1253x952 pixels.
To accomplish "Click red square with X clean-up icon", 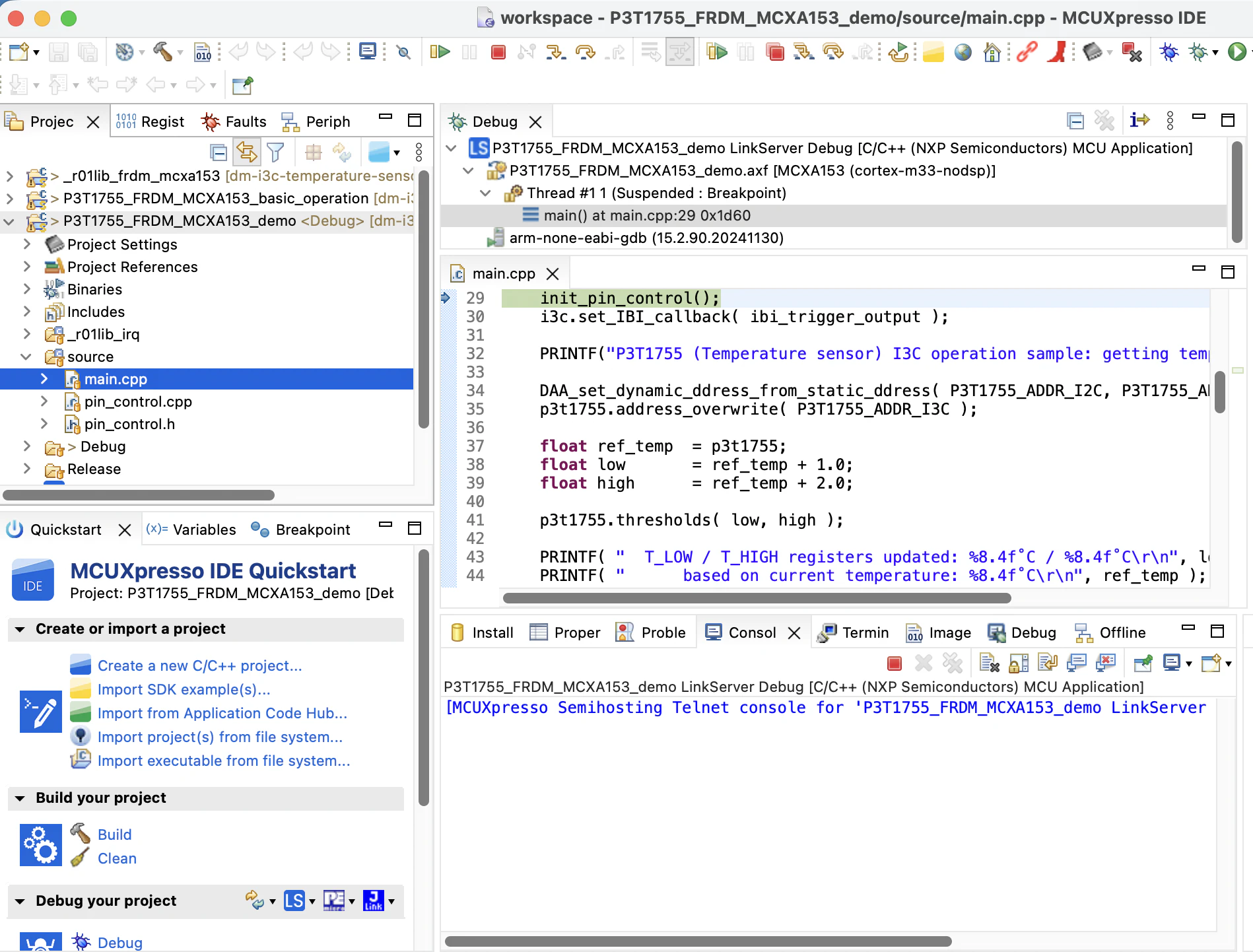I will pyautogui.click(x=1132, y=51).
